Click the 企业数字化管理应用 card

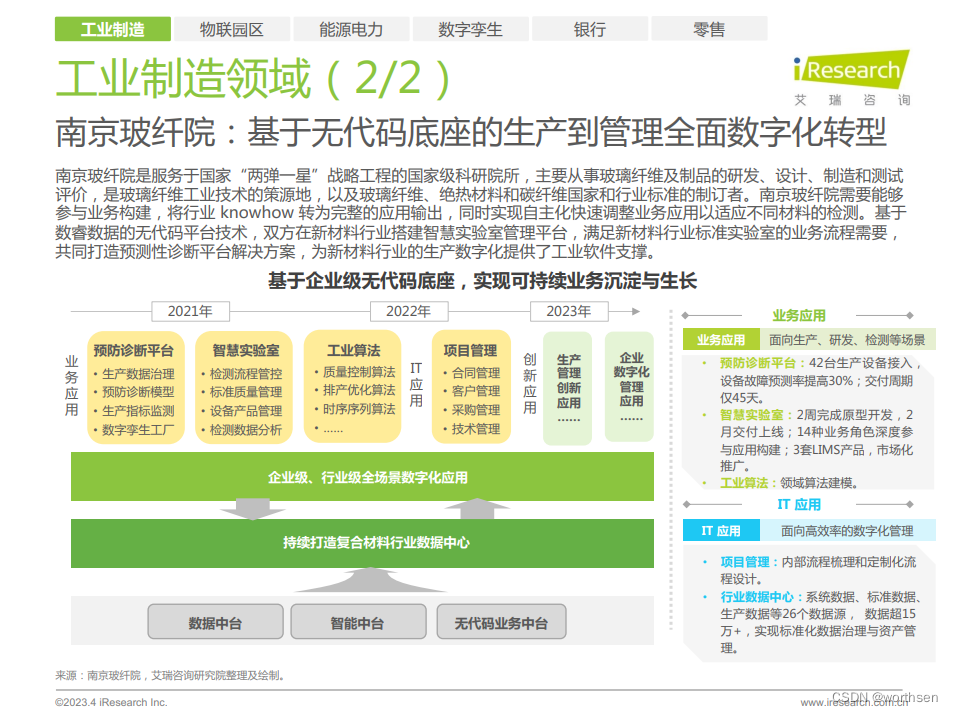(630, 387)
